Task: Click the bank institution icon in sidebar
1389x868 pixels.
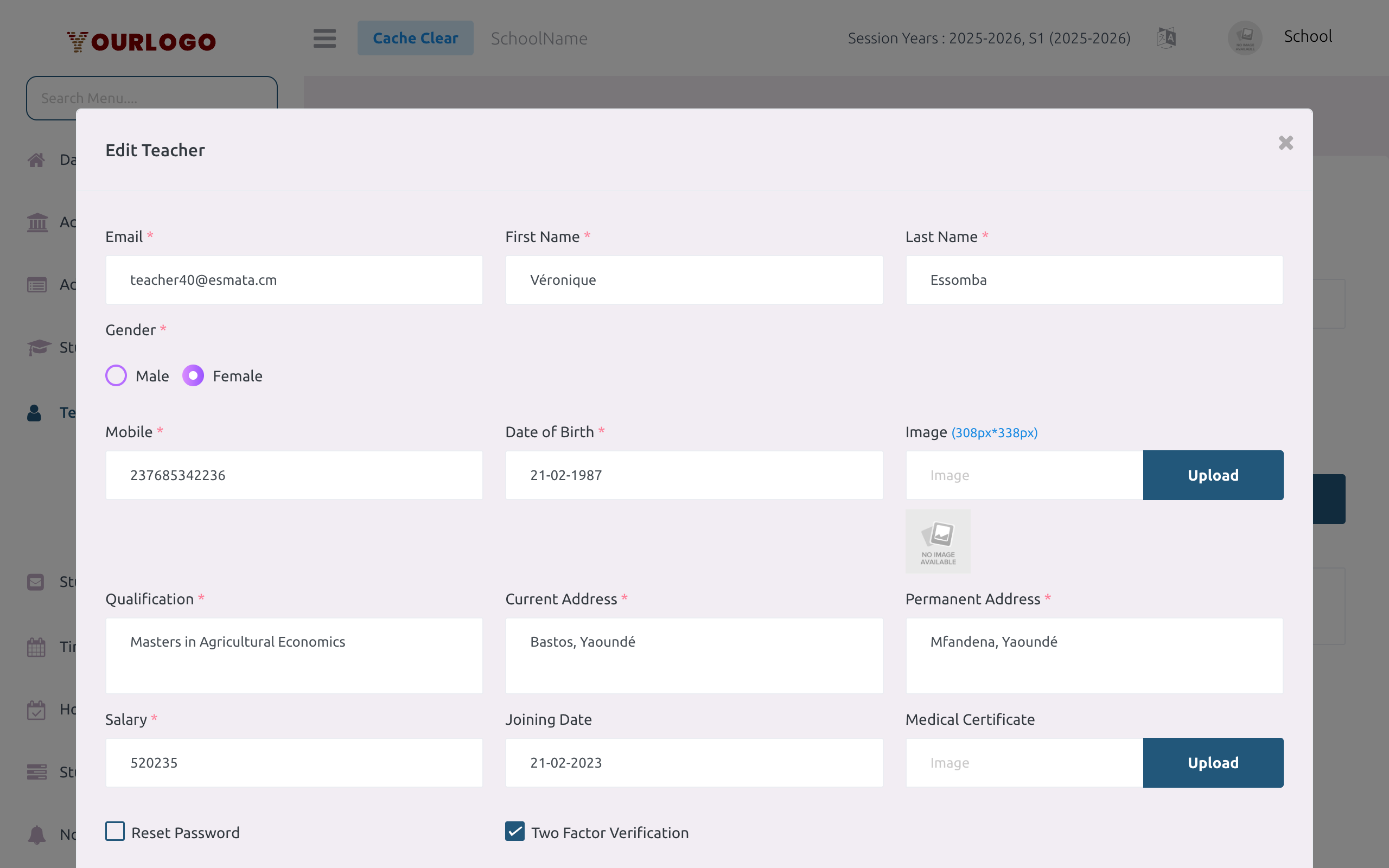Action: [x=37, y=223]
